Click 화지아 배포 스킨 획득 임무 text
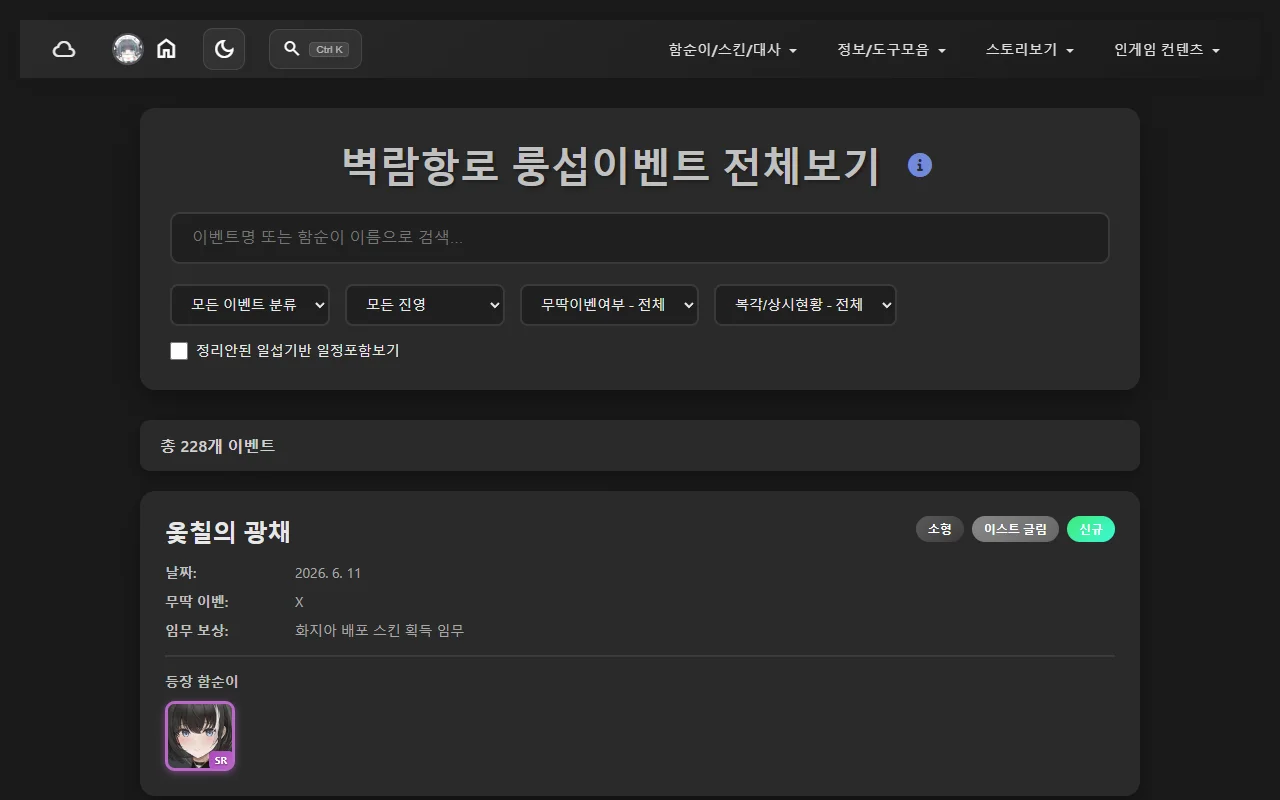 click(379, 631)
